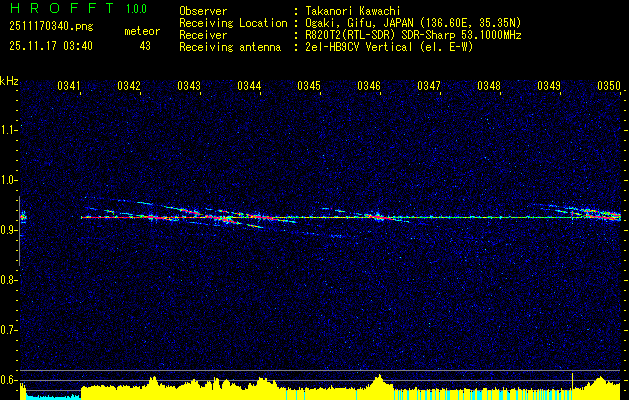The width and height of the screenshot is (629, 400).
Task: Click the 0.6 frequency axis label
Action: (9, 379)
